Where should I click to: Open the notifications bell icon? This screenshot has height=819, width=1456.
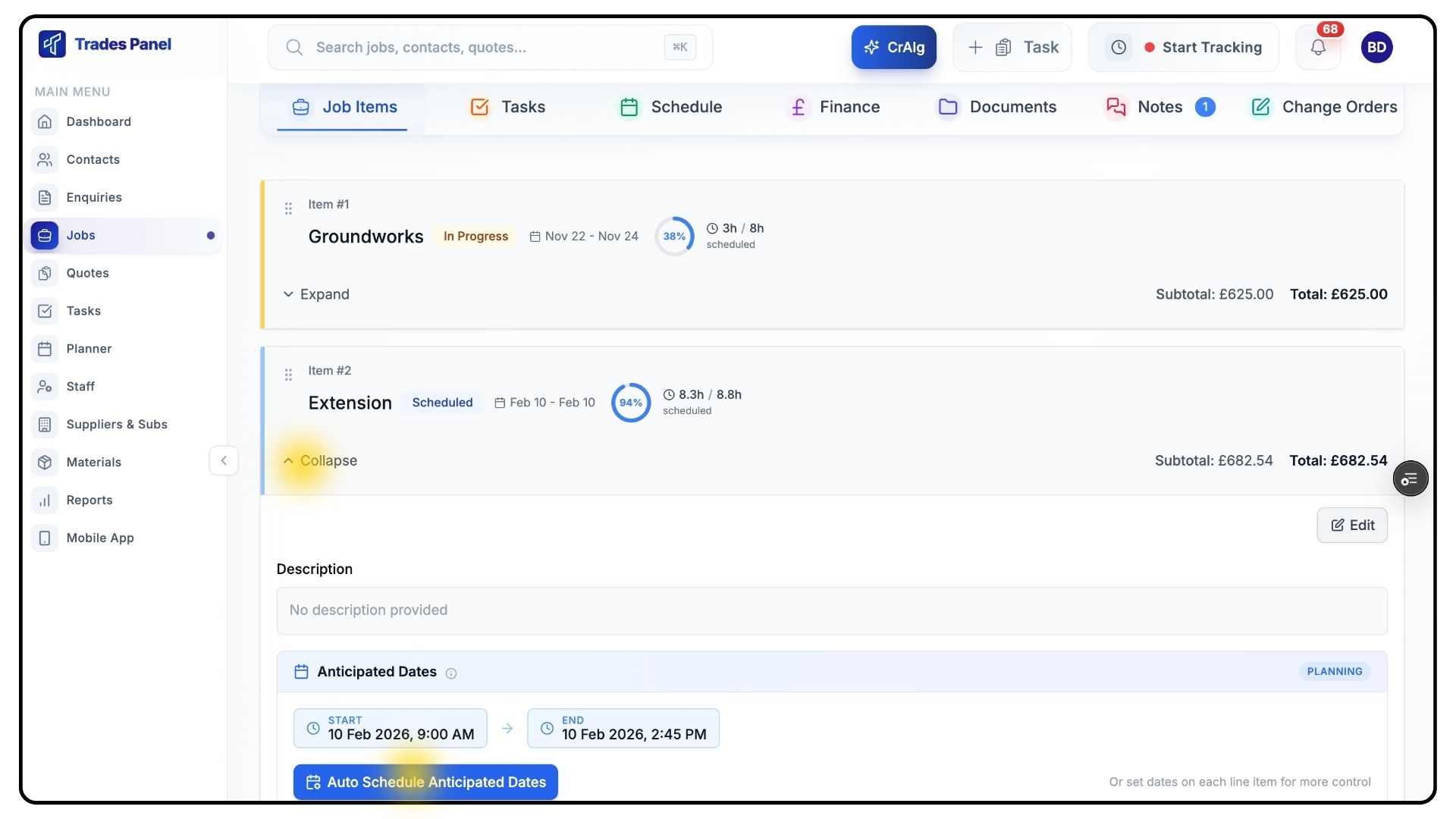(x=1318, y=48)
